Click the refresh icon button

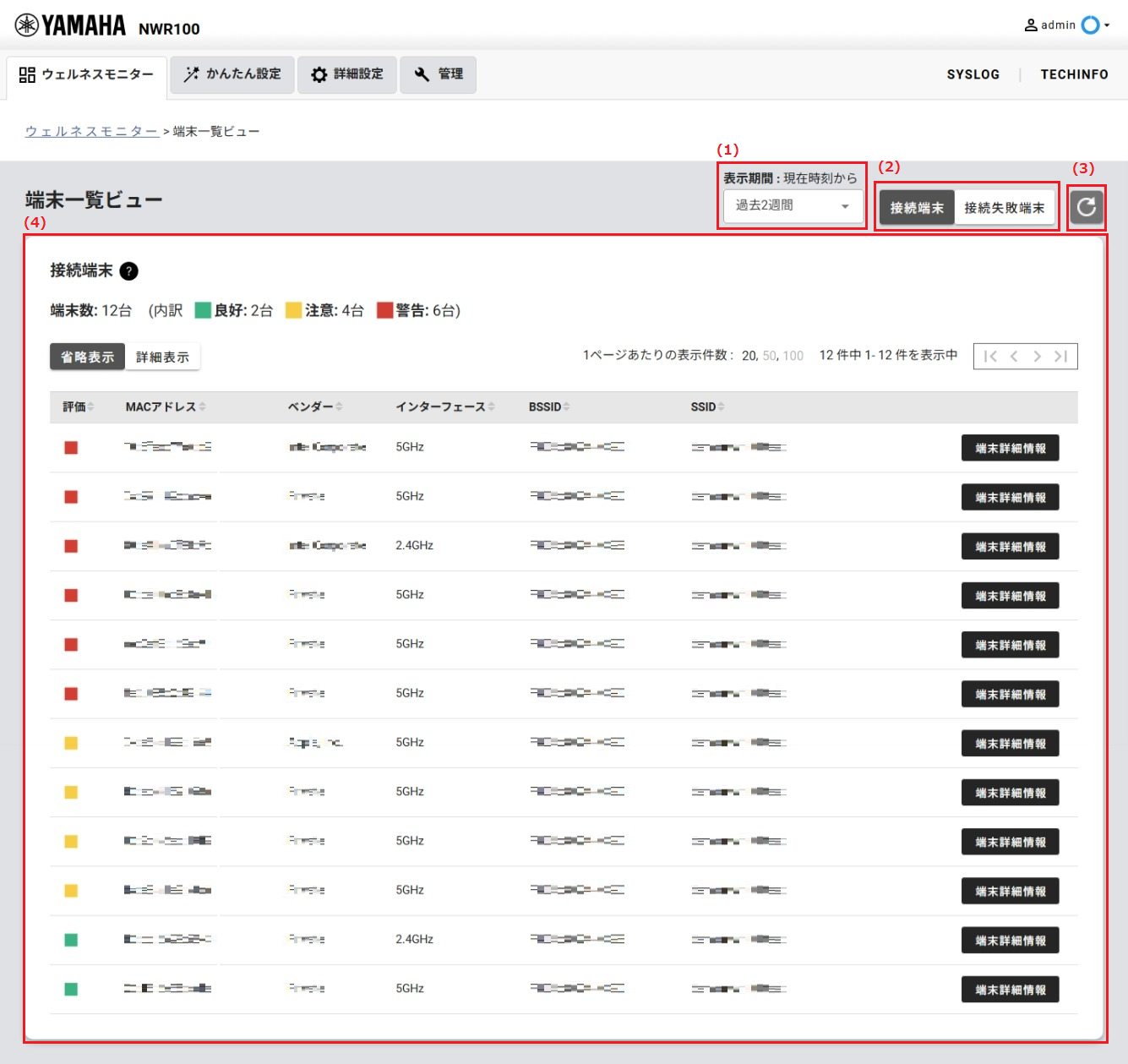[1086, 207]
